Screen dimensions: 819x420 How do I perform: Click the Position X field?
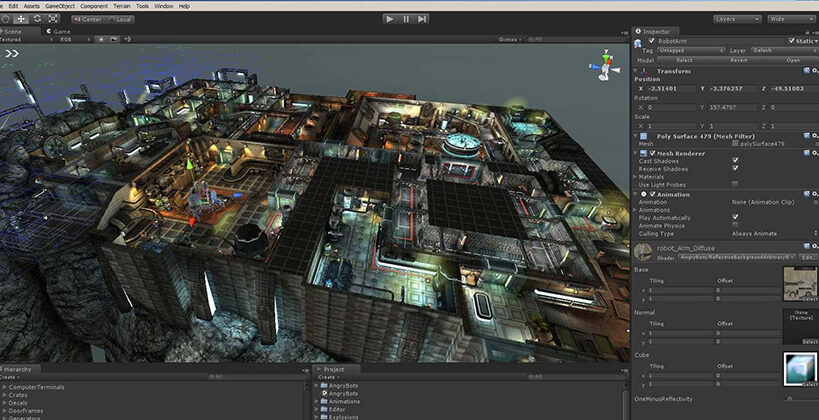[669, 88]
